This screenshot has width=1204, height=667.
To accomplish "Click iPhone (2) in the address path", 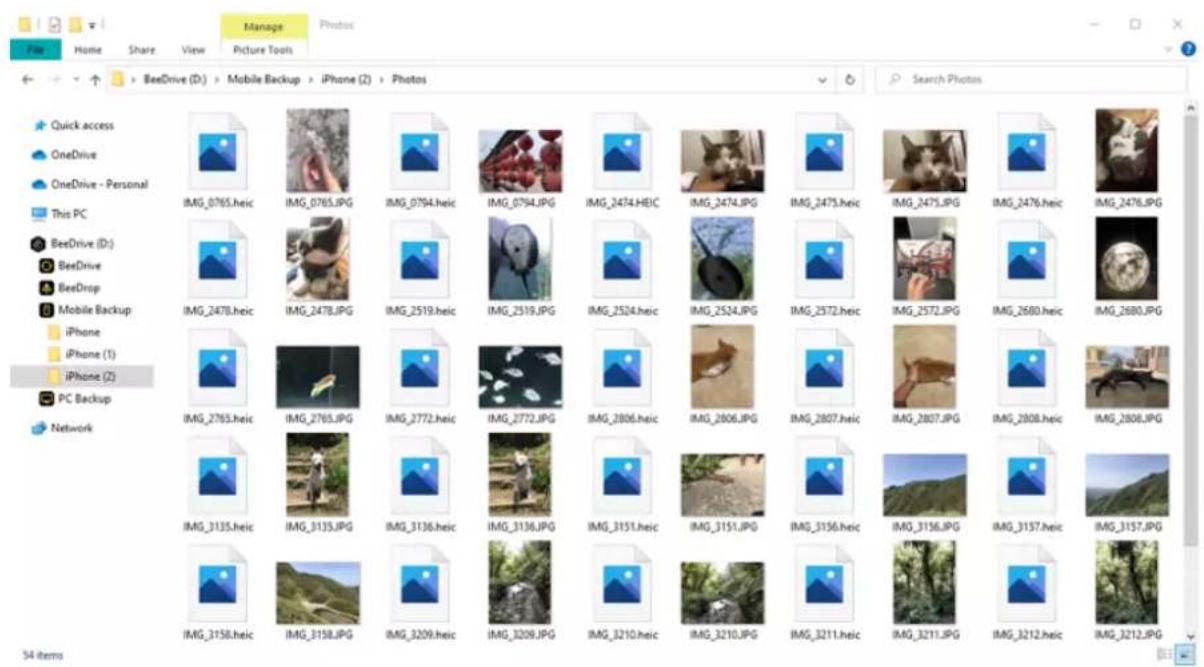I will 346,79.
